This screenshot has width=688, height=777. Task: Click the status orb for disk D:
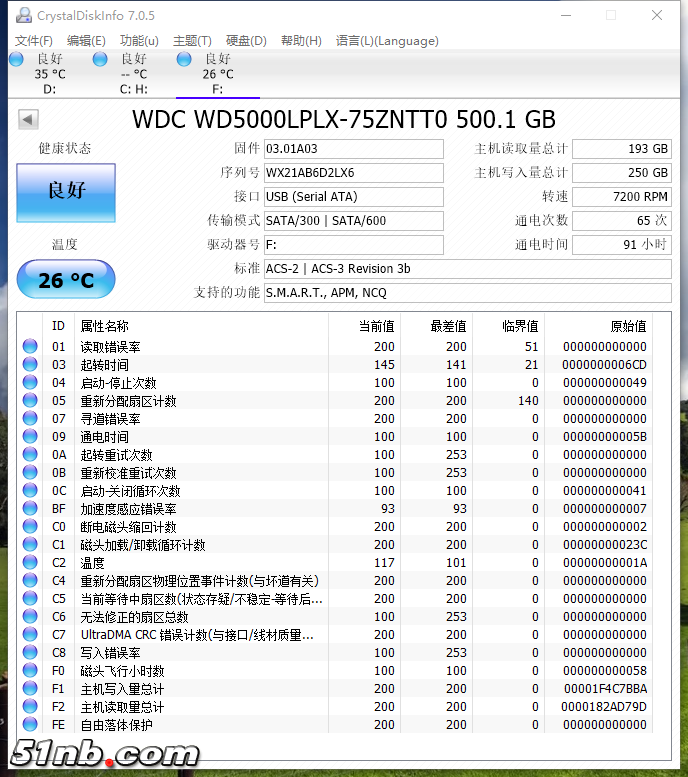[x=16, y=59]
